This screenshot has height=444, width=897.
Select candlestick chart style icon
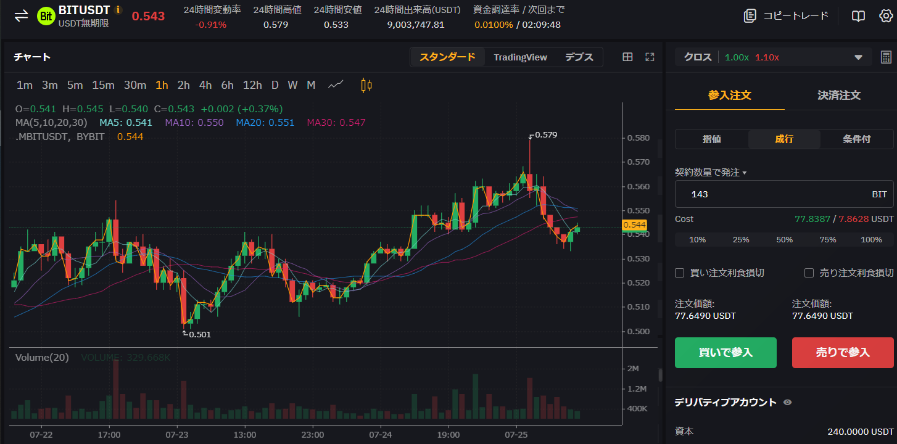366,85
